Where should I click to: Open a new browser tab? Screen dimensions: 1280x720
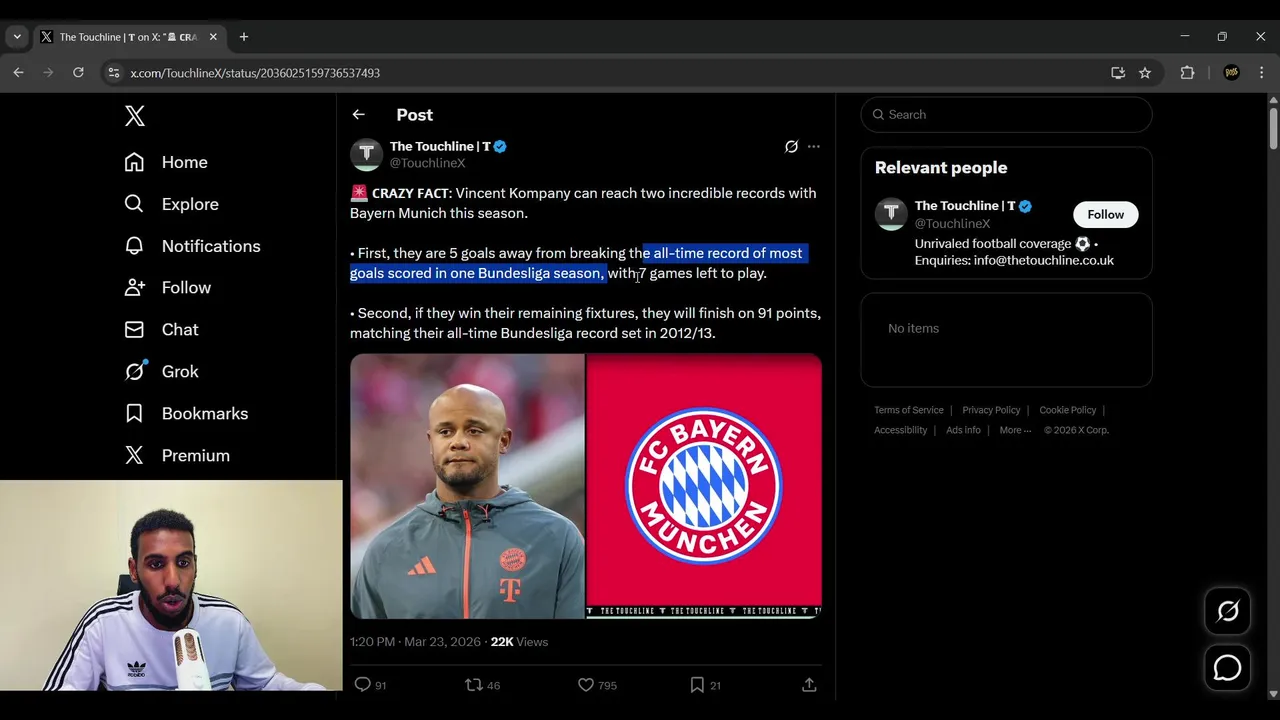click(243, 37)
